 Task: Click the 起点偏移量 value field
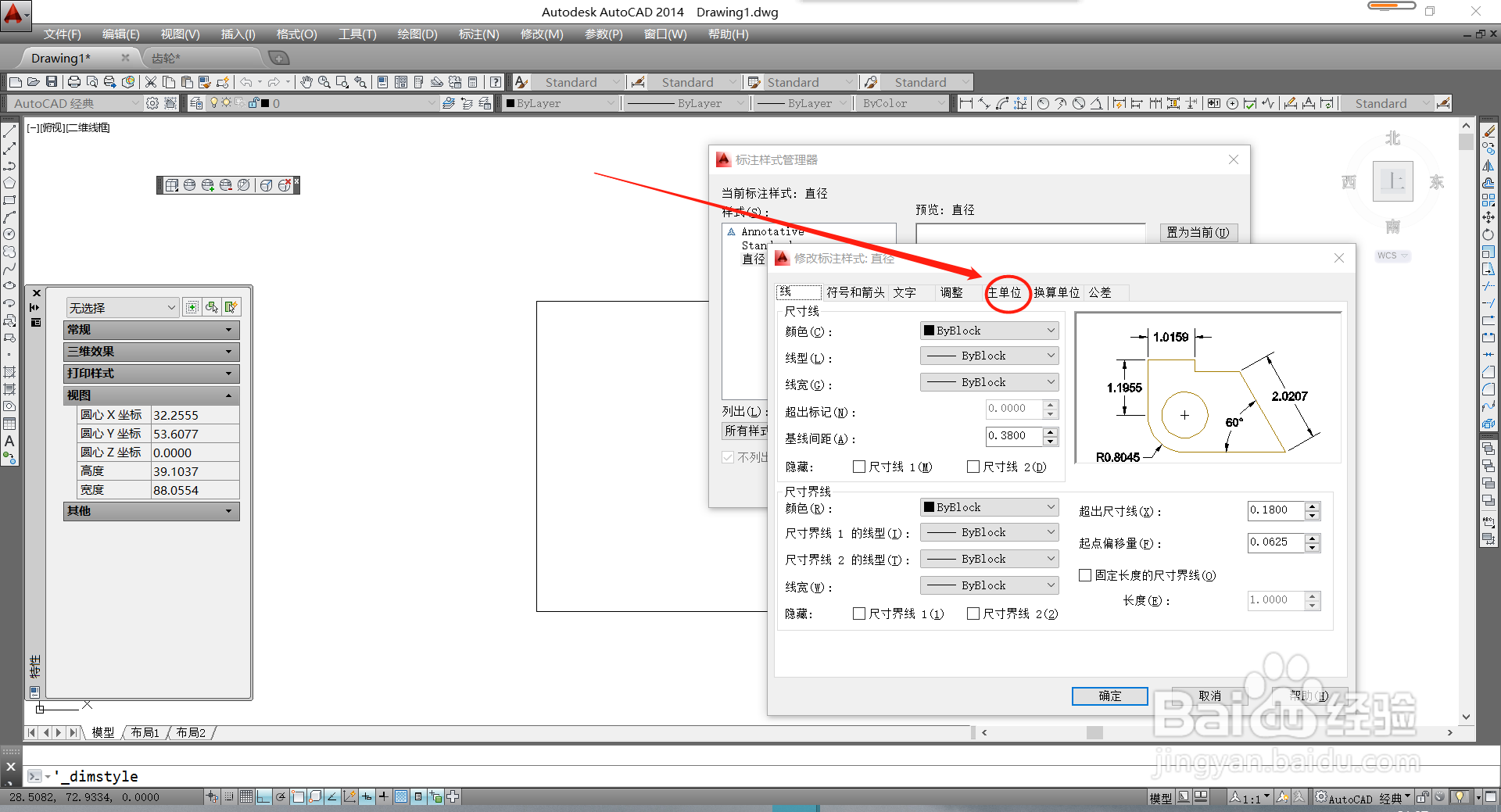click(1276, 542)
